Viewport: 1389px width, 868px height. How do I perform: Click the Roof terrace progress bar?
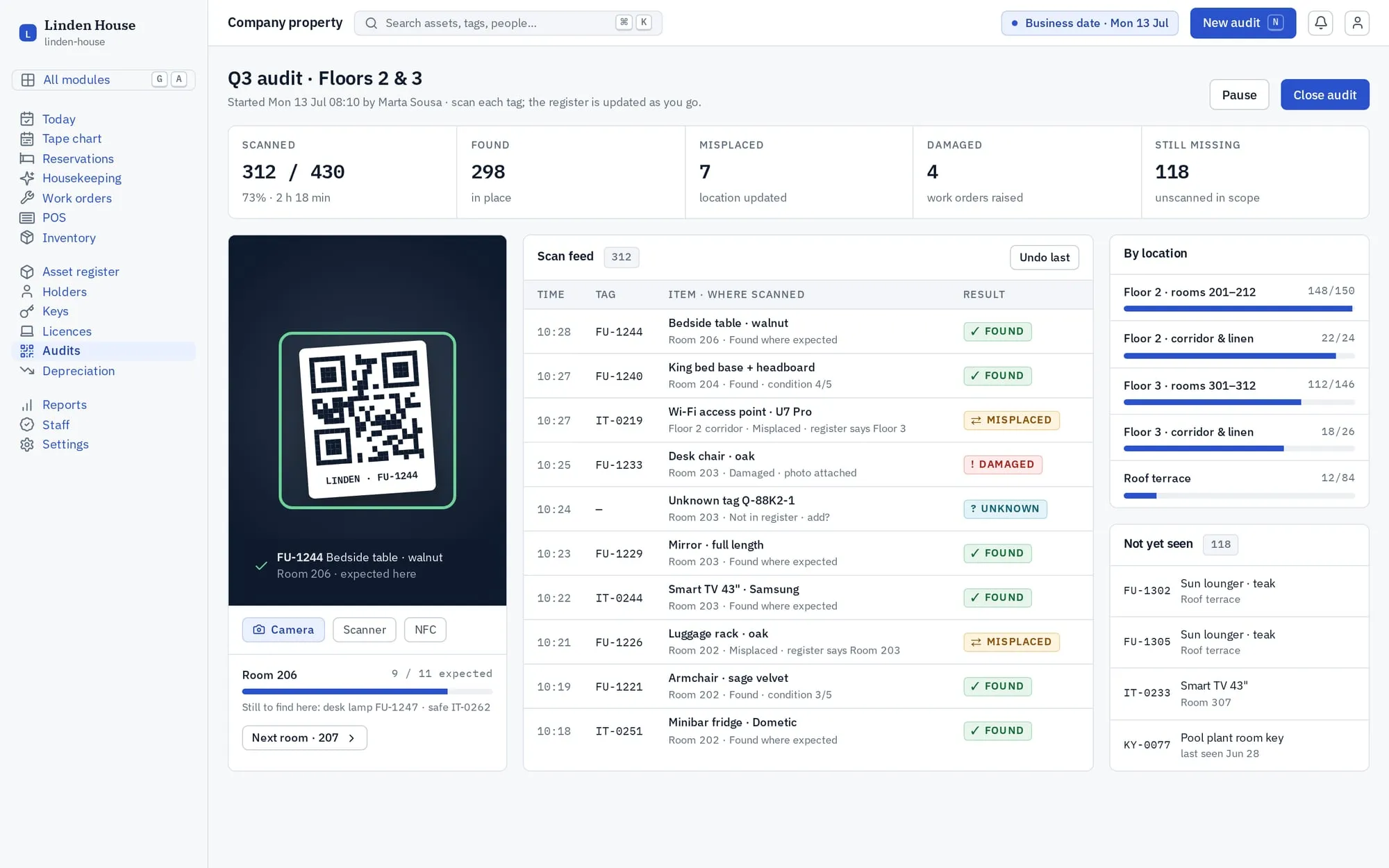click(1239, 496)
